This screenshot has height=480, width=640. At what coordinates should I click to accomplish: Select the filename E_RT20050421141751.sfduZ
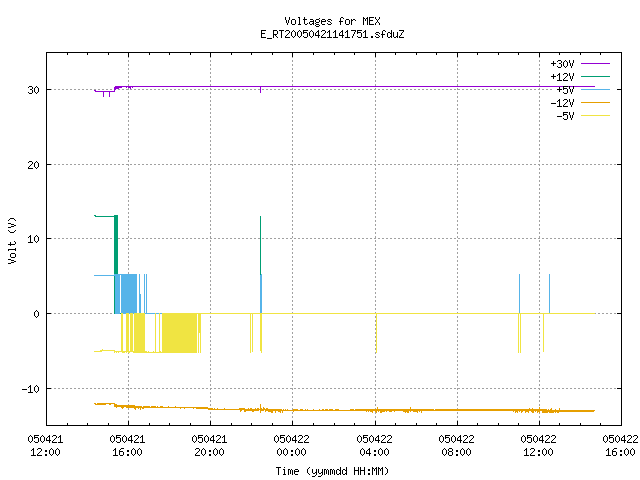(x=332, y=34)
